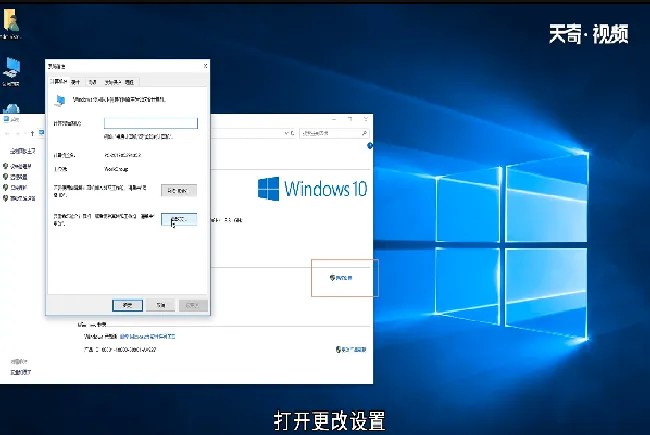Click the Change settings shield link
650x435 pixels.
click(x=341, y=278)
